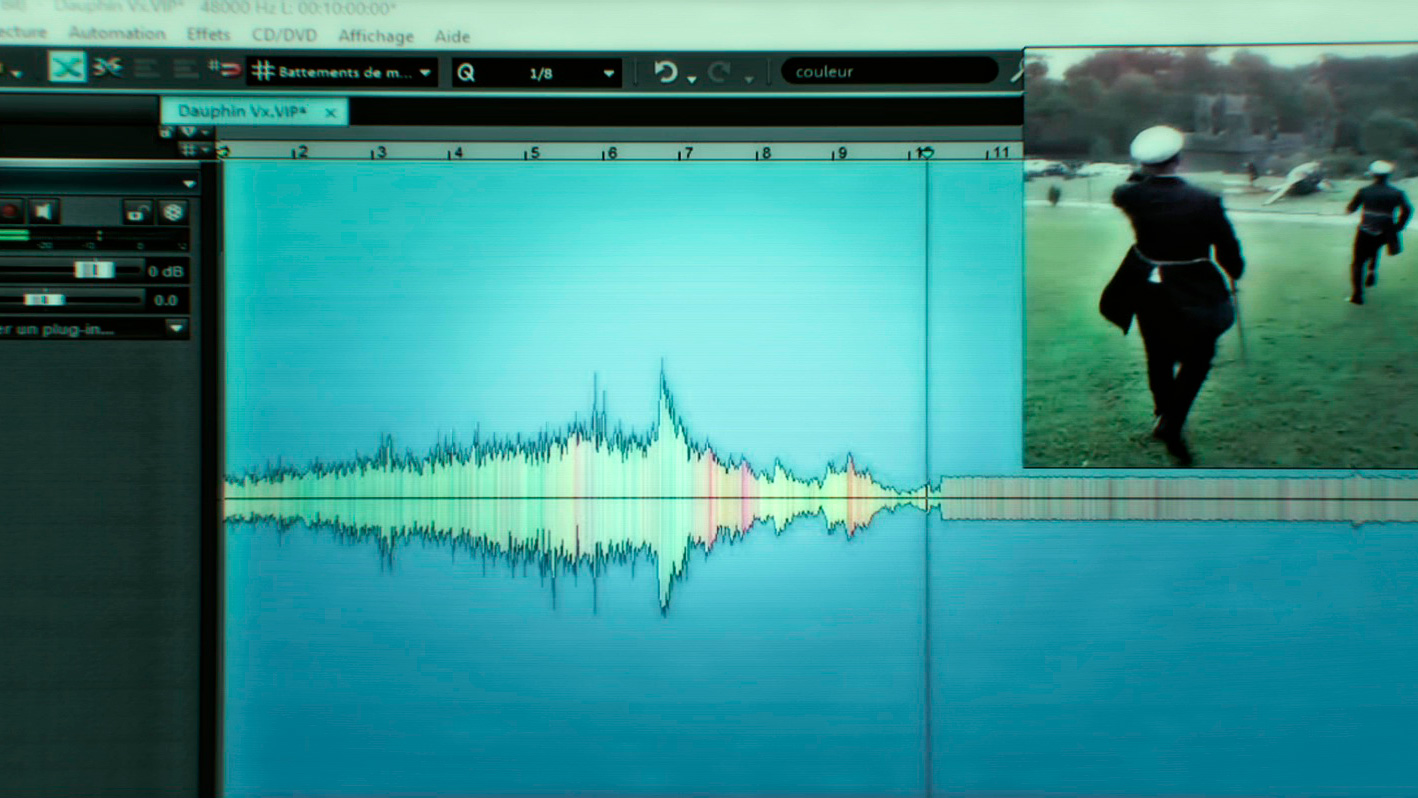Expand the 1/8 quantize value dropdown
This screenshot has height=798, width=1418.
pyautogui.click(x=608, y=73)
